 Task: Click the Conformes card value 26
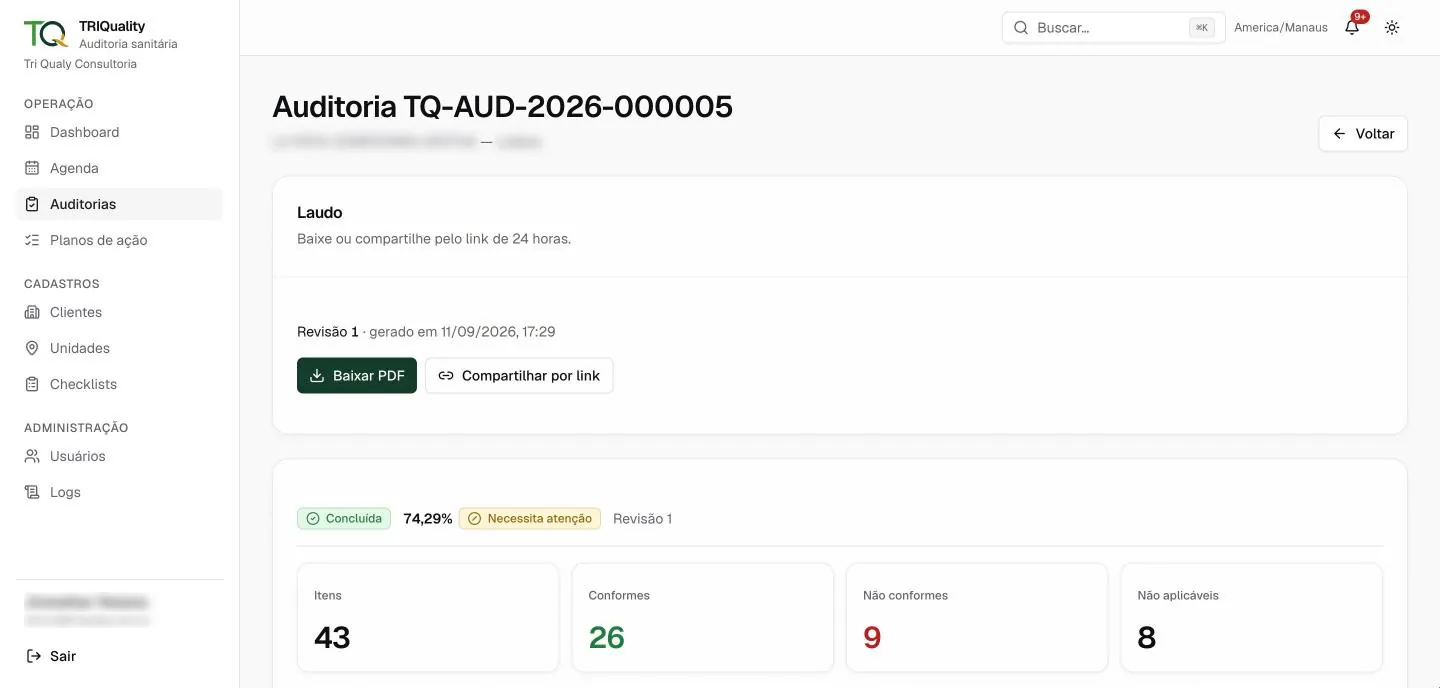click(607, 637)
